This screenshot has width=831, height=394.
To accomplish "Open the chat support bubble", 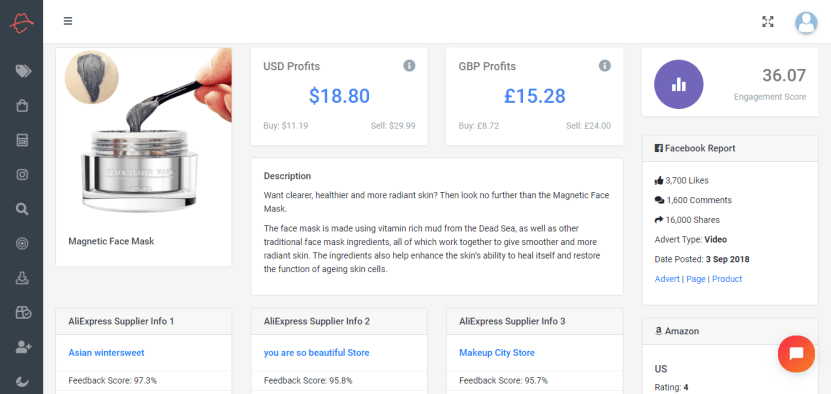I will [x=796, y=354].
